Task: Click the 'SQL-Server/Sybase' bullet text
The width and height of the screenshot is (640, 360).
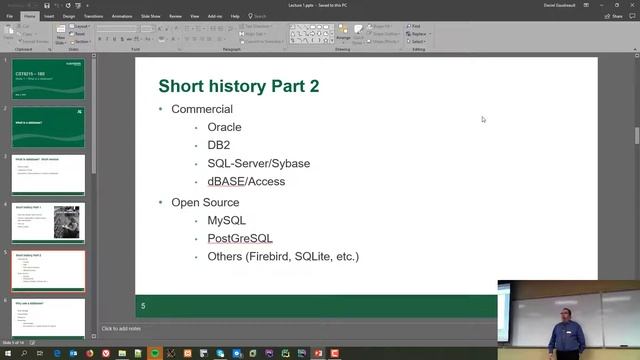Action: pyautogui.click(x=259, y=163)
